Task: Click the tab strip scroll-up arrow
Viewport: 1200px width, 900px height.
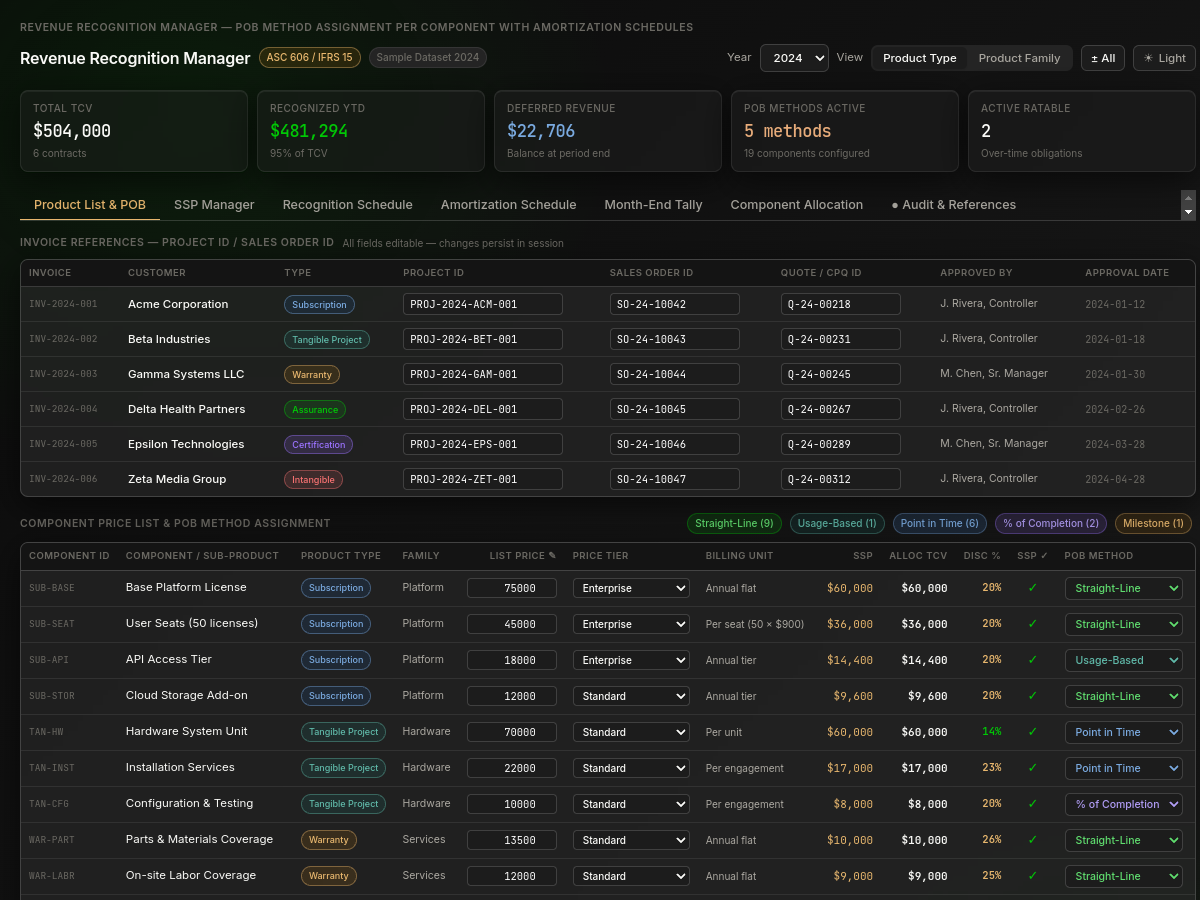Action: [1188, 197]
